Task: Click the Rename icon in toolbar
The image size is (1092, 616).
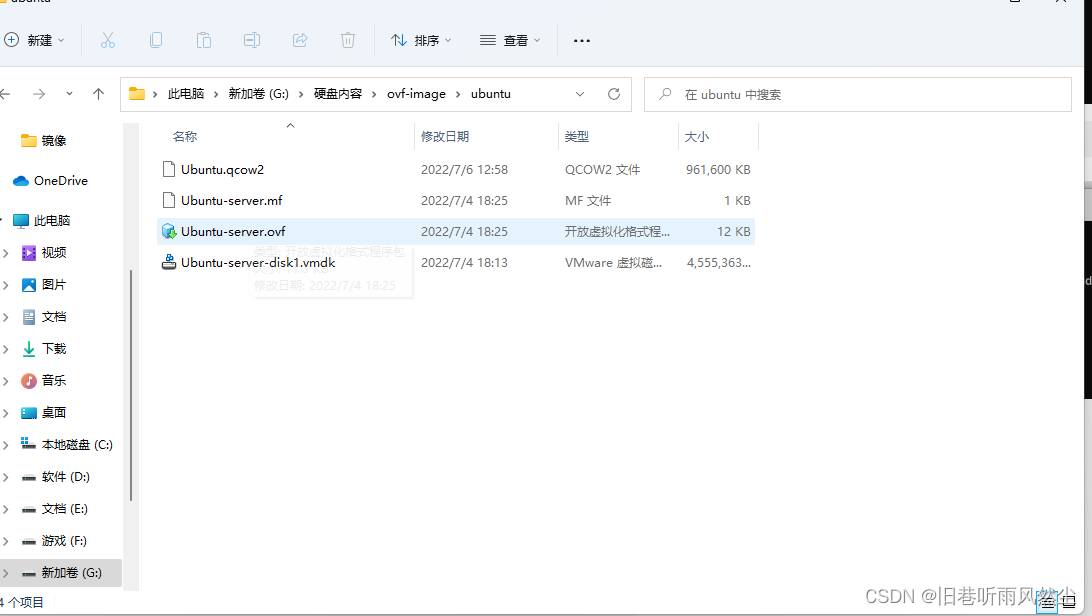Action: [252, 40]
